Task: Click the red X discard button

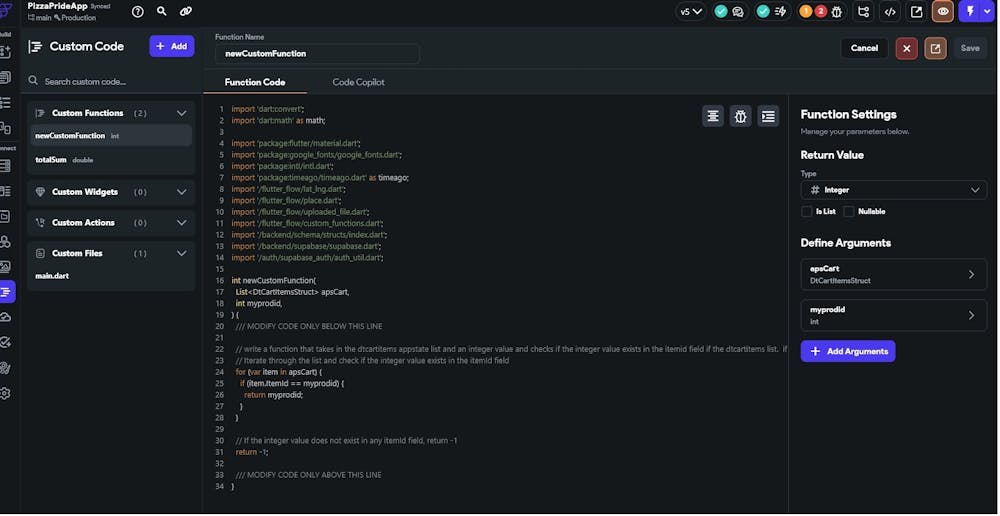Action: pos(907,48)
